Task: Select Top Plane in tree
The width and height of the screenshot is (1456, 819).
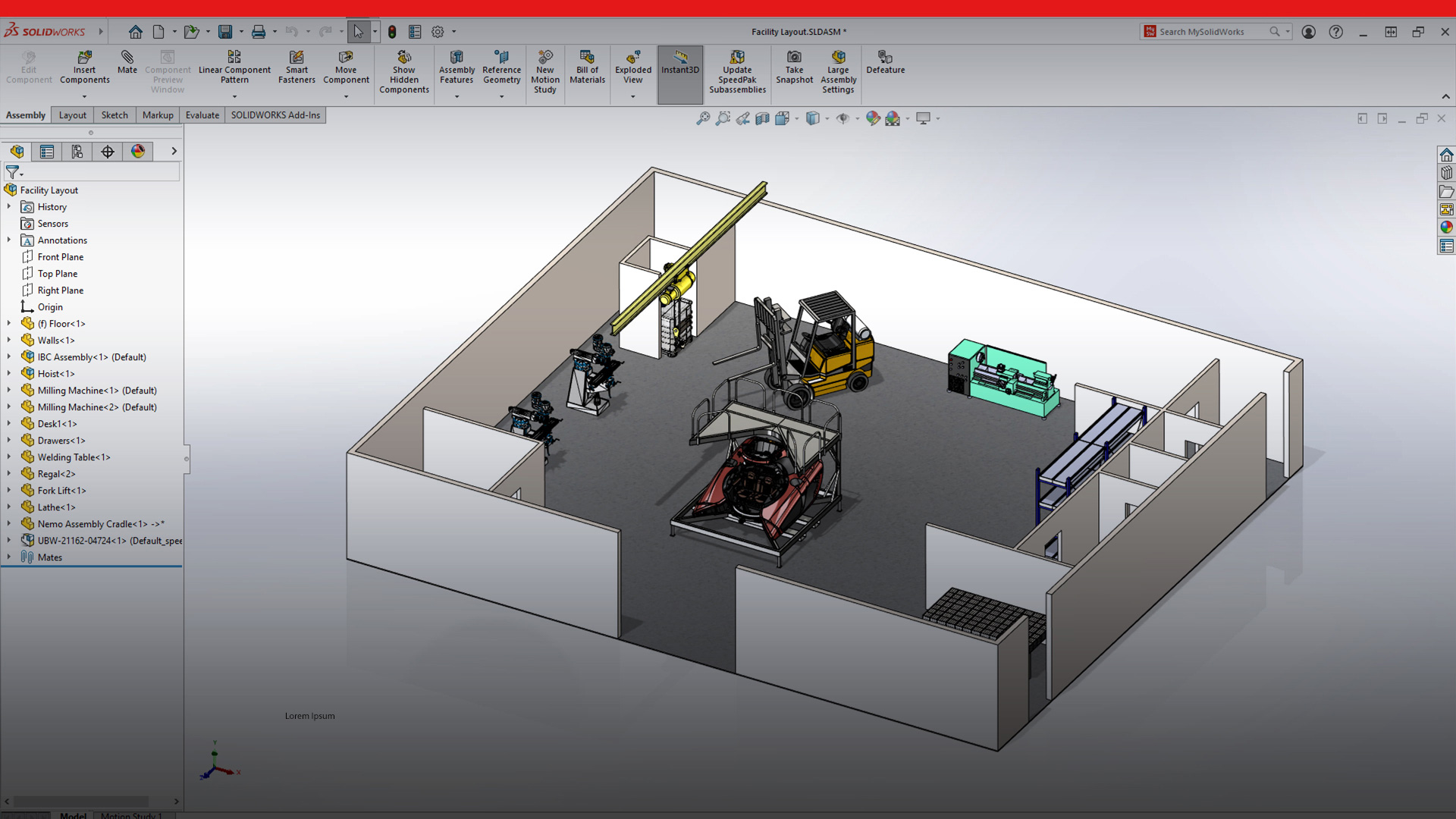Action: click(x=58, y=274)
